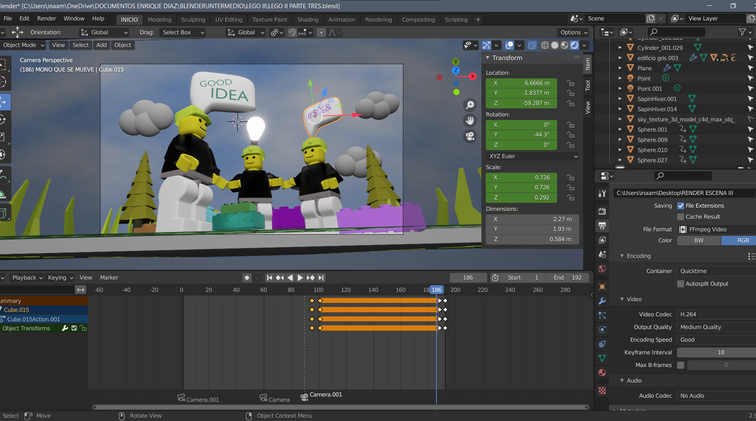
Task: Open the Render menu
Action: (46, 18)
